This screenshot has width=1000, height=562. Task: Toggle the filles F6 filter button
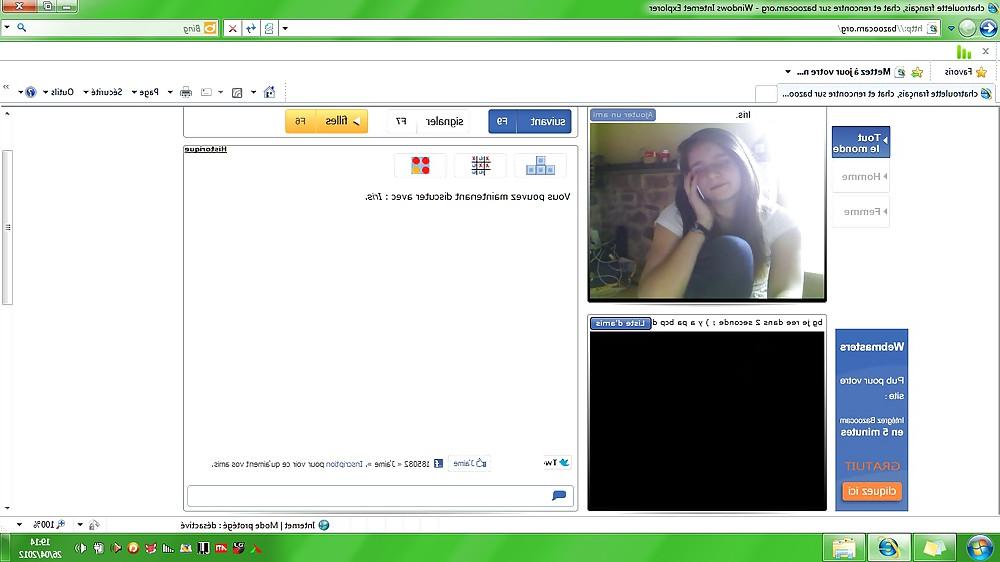tap(327, 121)
